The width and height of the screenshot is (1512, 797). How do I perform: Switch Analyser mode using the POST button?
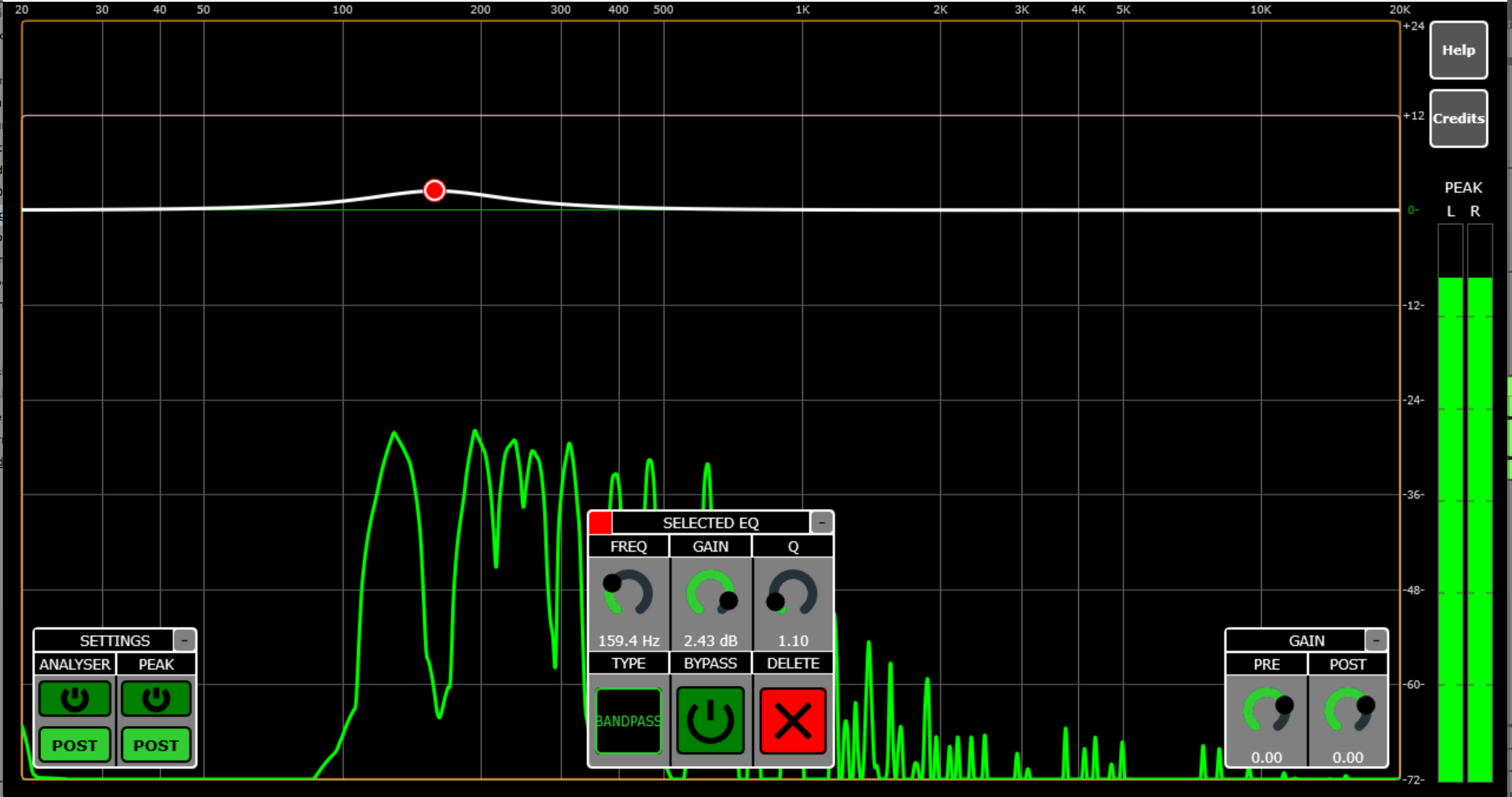pyautogui.click(x=75, y=745)
